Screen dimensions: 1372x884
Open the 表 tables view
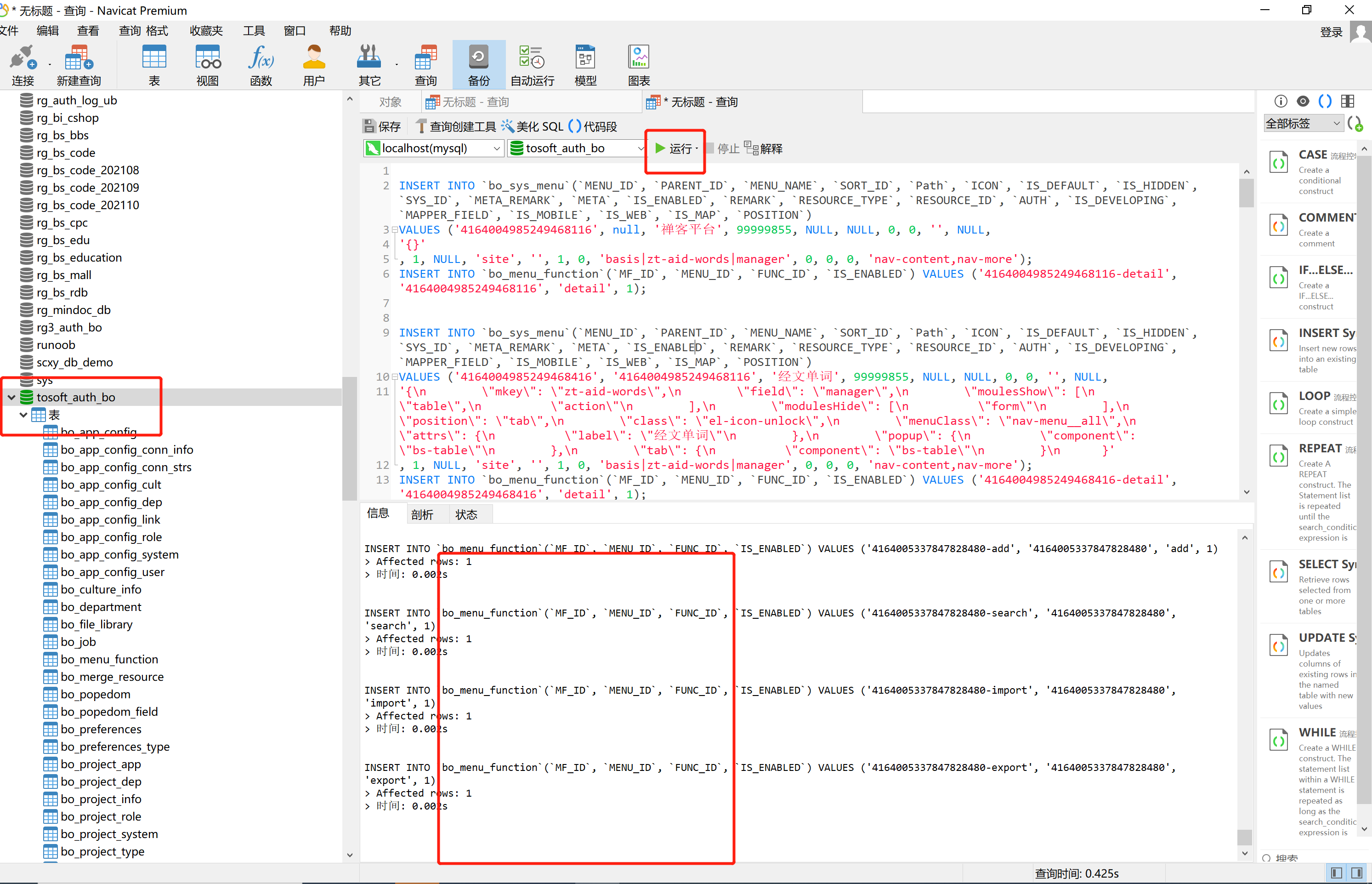point(154,65)
